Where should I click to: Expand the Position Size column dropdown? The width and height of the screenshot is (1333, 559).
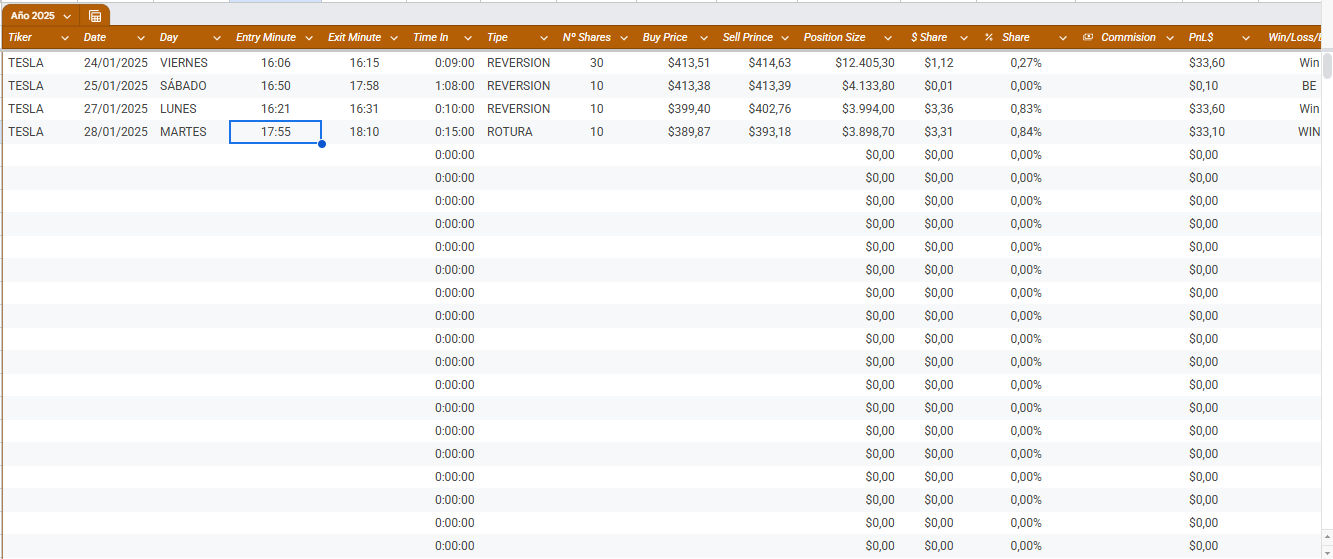[888, 38]
